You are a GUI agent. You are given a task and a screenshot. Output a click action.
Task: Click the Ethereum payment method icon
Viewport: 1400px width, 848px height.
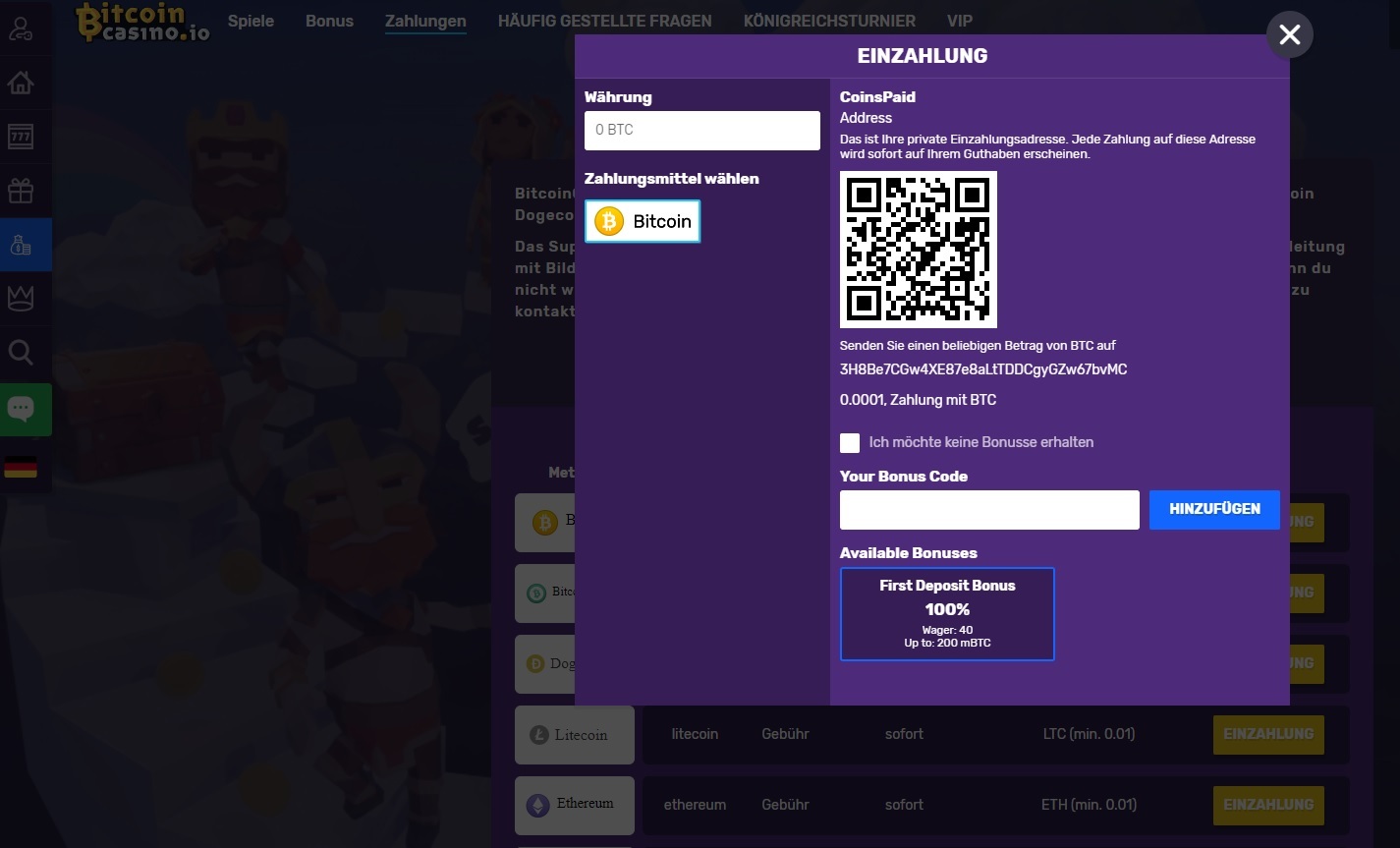[575, 806]
